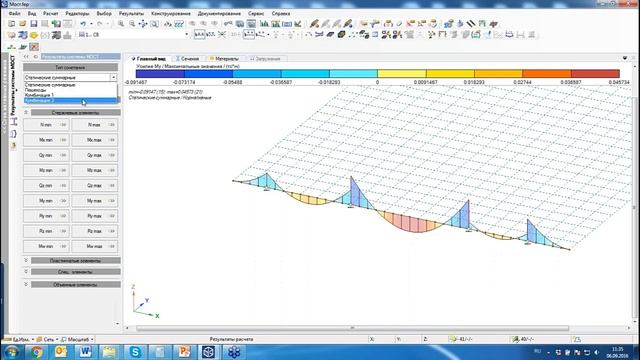This screenshot has height=360, width=640.
Task: Open Skype from the taskbar
Action: click(135, 351)
